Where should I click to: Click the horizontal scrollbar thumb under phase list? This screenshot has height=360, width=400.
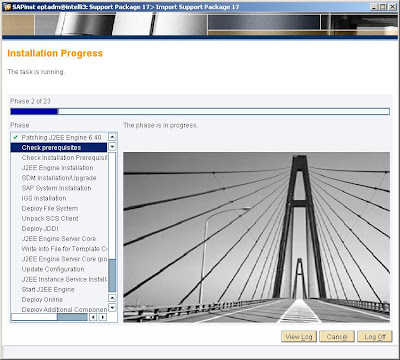click(72, 317)
